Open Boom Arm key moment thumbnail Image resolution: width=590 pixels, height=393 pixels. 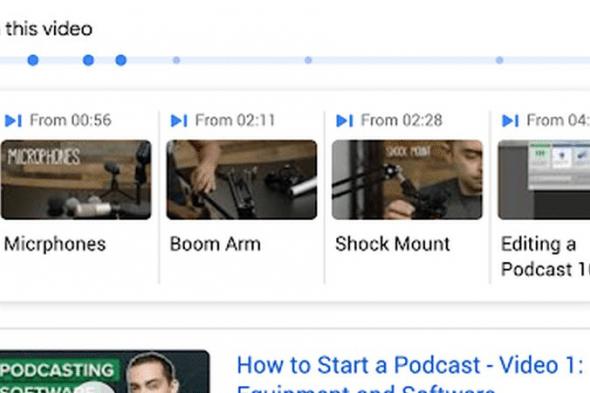click(x=242, y=180)
